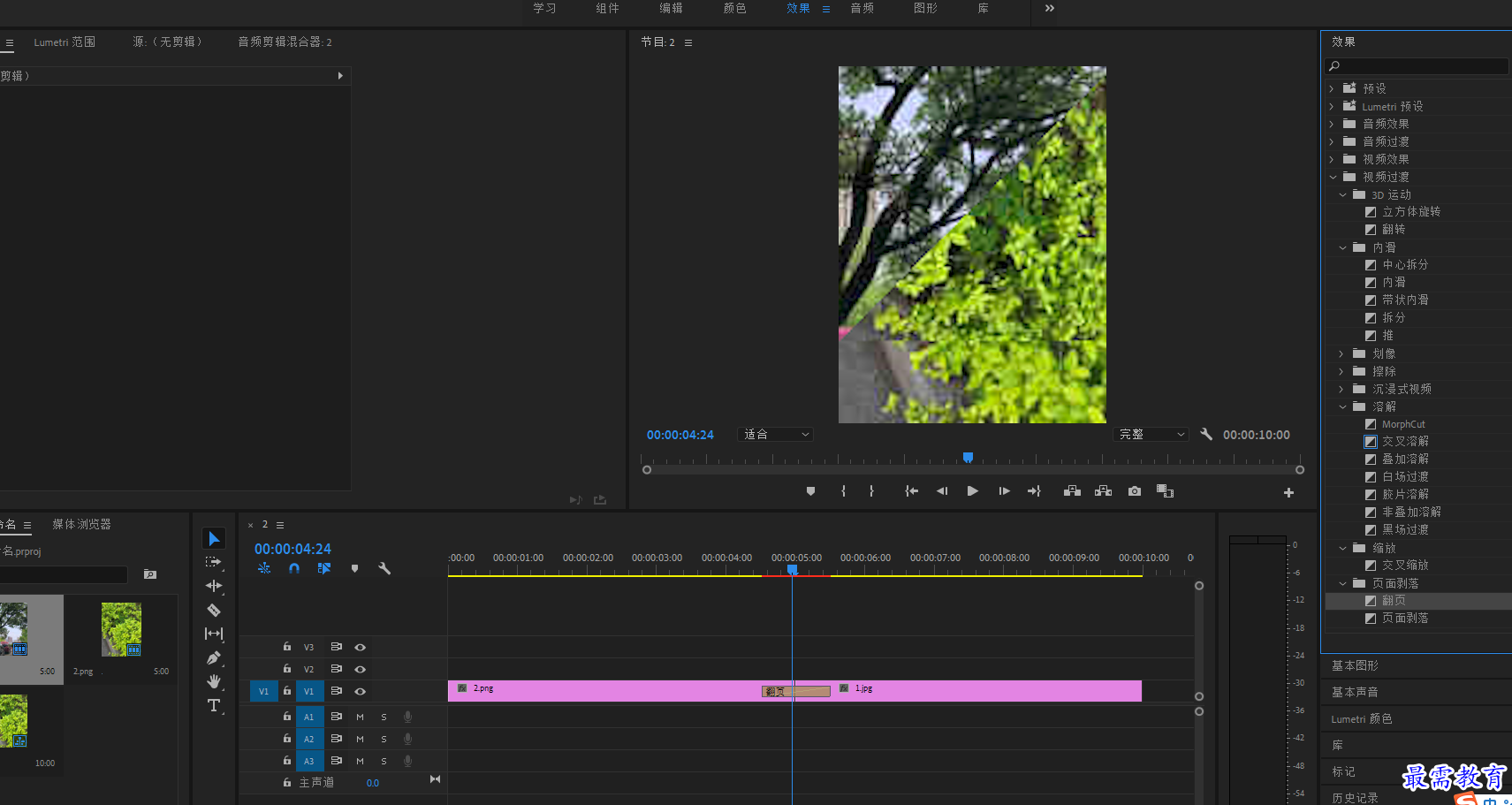Toggle nest sequence insert icon
This screenshot has height=805, width=1512.
point(264,568)
